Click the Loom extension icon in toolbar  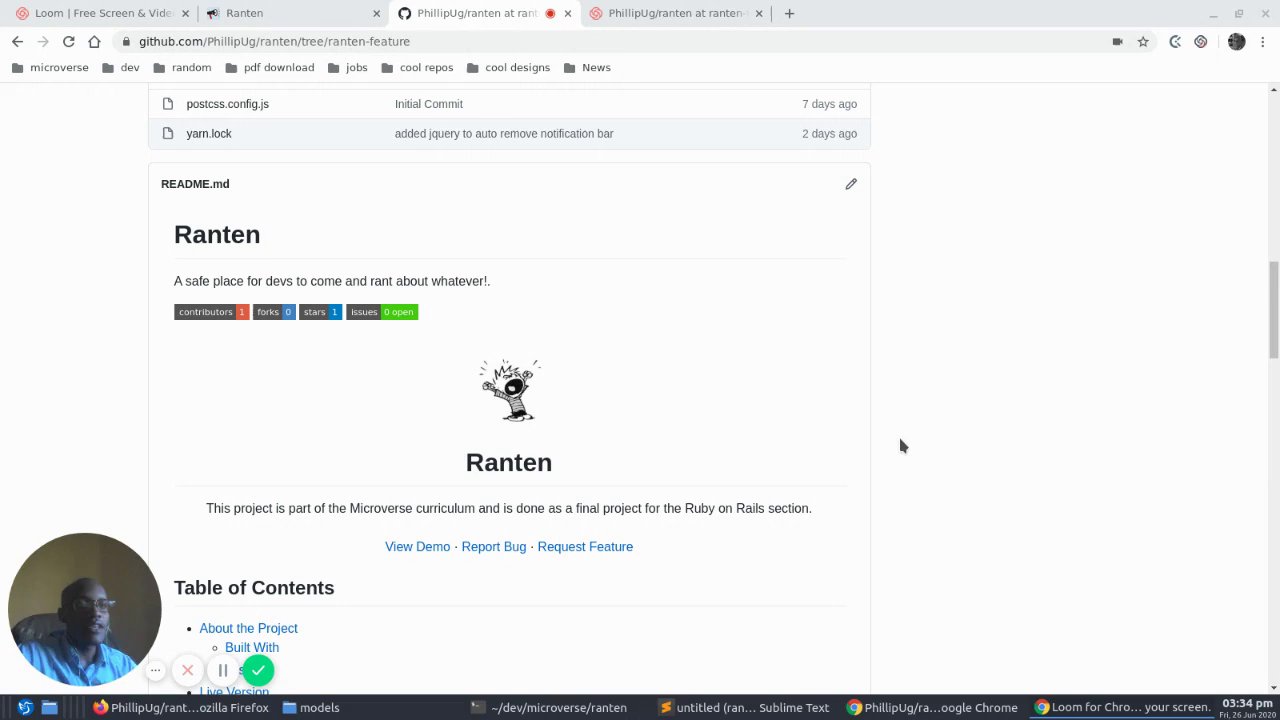click(x=1201, y=41)
